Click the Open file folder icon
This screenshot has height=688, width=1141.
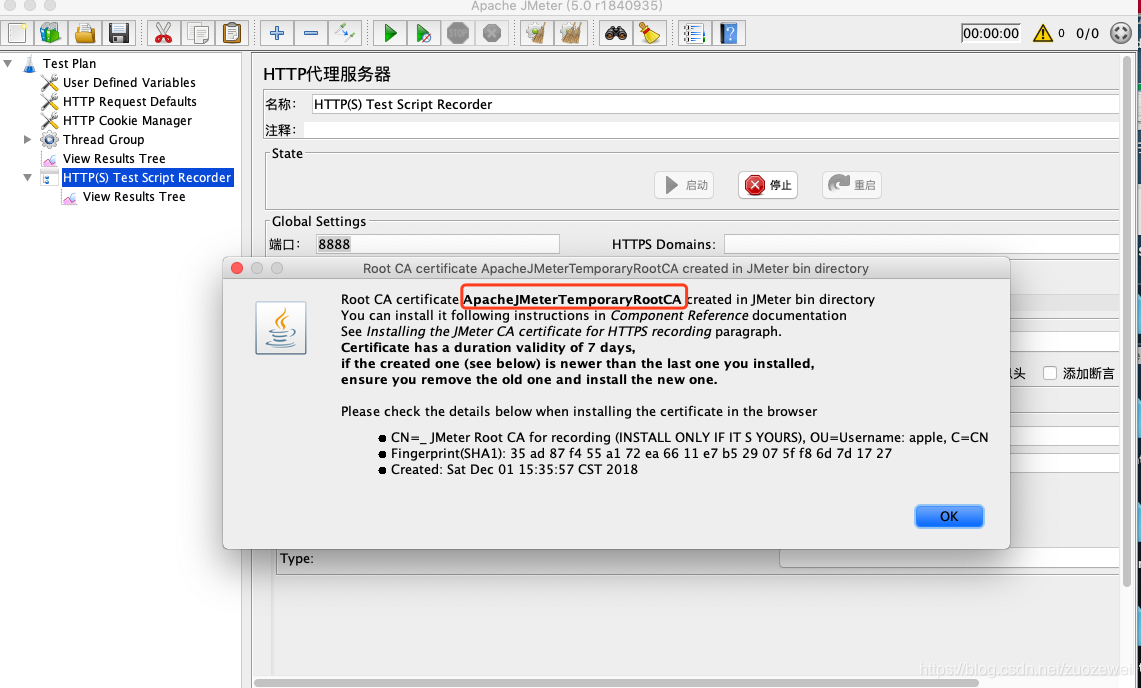(x=84, y=33)
